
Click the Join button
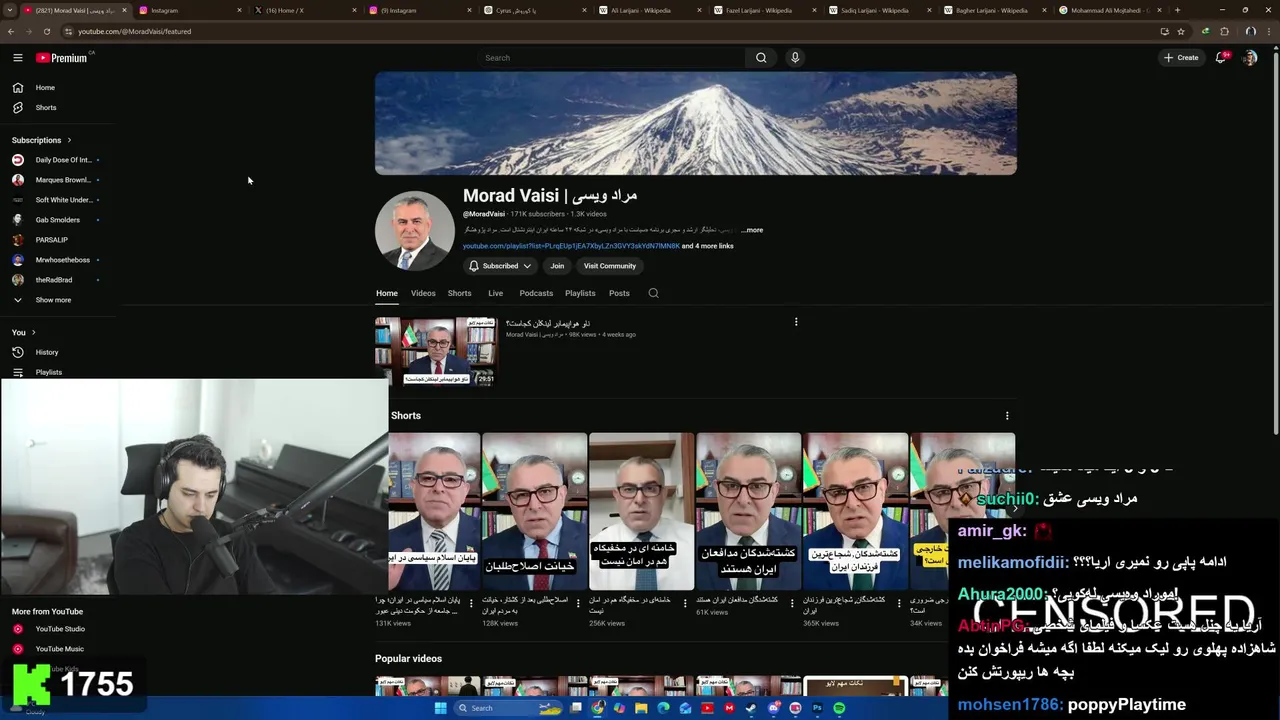[x=557, y=266]
